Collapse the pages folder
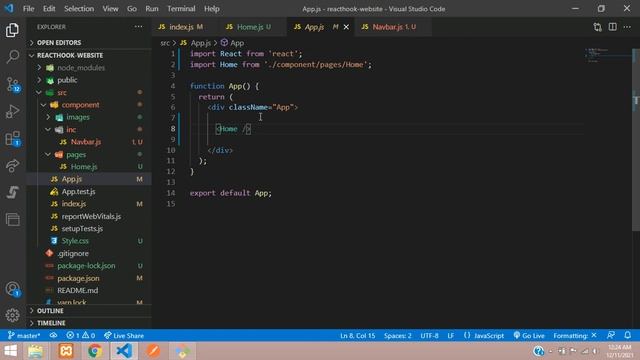The width and height of the screenshot is (640, 360). (89, 155)
